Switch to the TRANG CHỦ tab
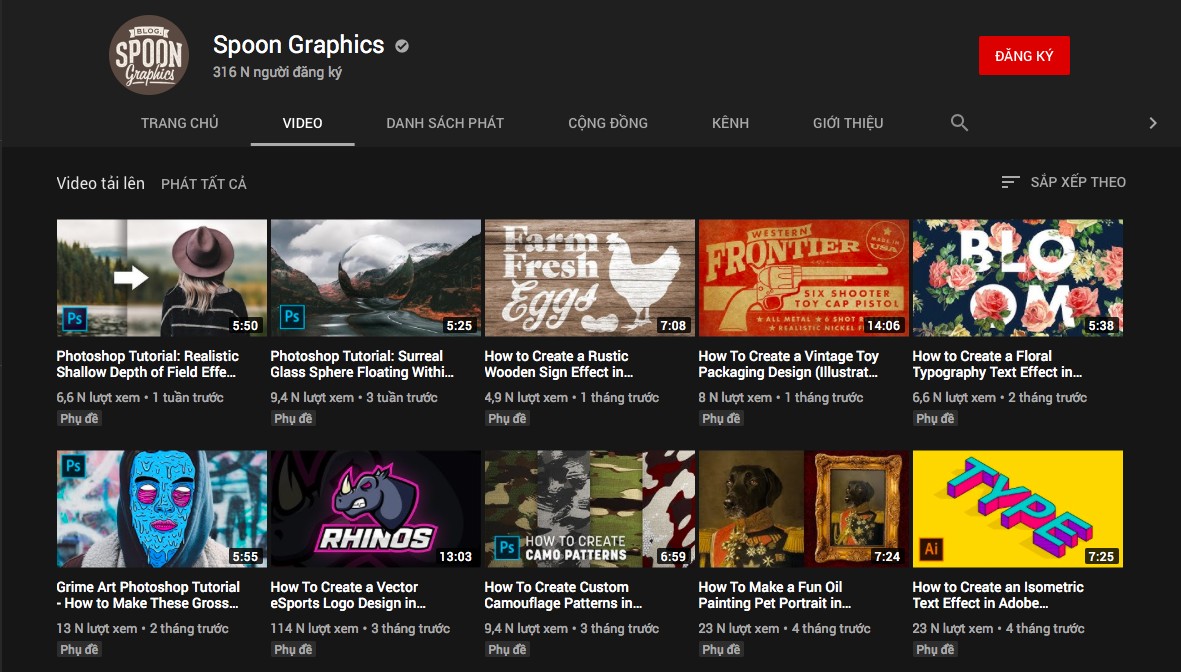Image resolution: width=1181 pixels, height=672 pixels. pos(179,123)
